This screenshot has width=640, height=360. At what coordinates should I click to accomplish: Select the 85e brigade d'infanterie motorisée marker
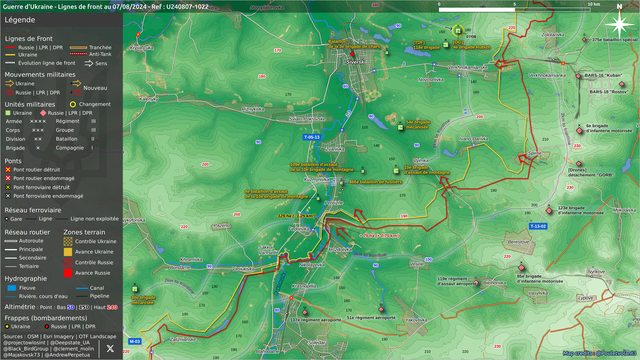click(521, 268)
